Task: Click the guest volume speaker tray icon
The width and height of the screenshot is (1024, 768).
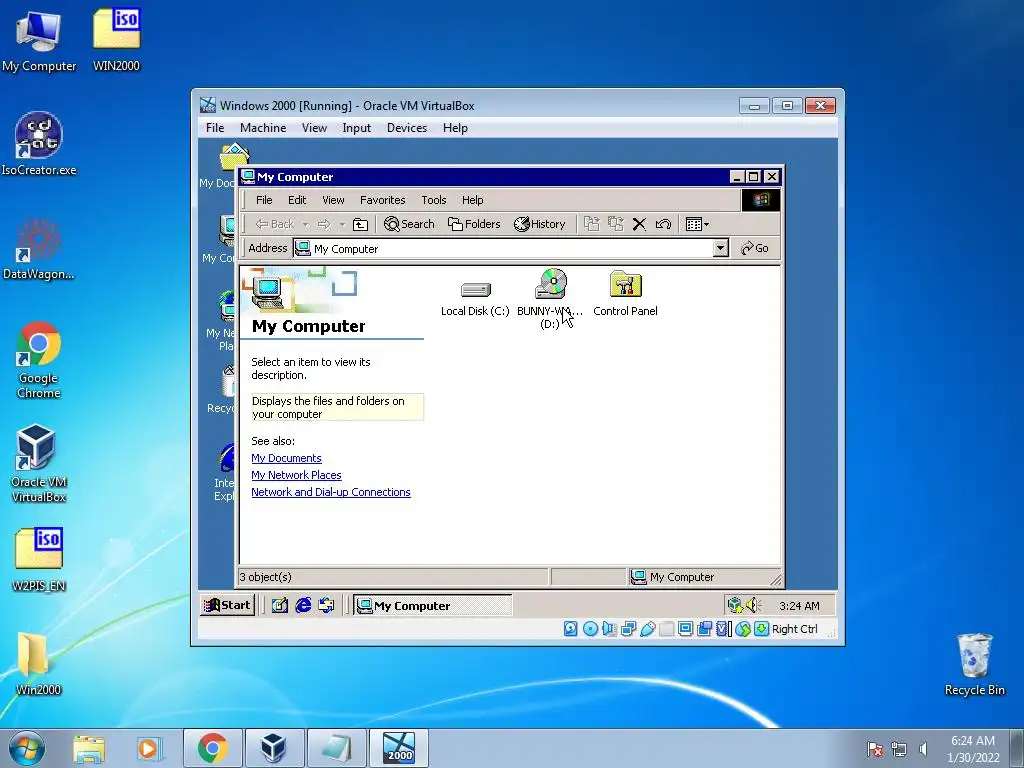Action: tap(754, 605)
